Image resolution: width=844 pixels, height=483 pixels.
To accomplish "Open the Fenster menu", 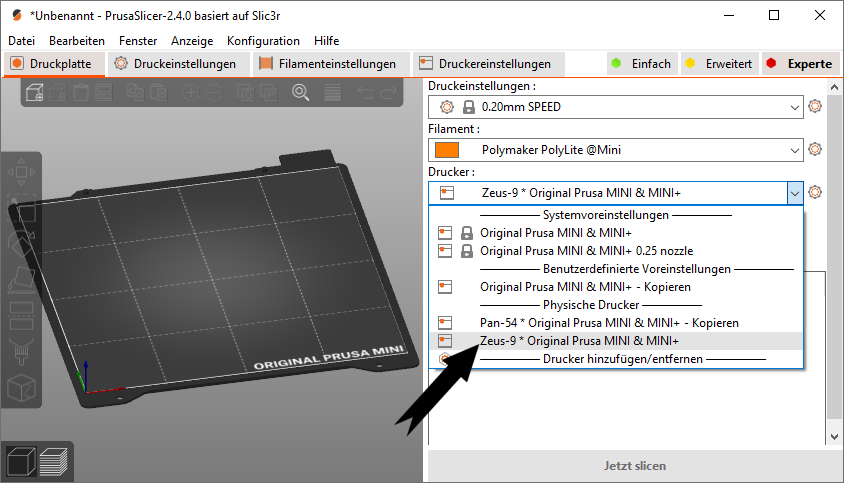I will pyautogui.click(x=138, y=41).
